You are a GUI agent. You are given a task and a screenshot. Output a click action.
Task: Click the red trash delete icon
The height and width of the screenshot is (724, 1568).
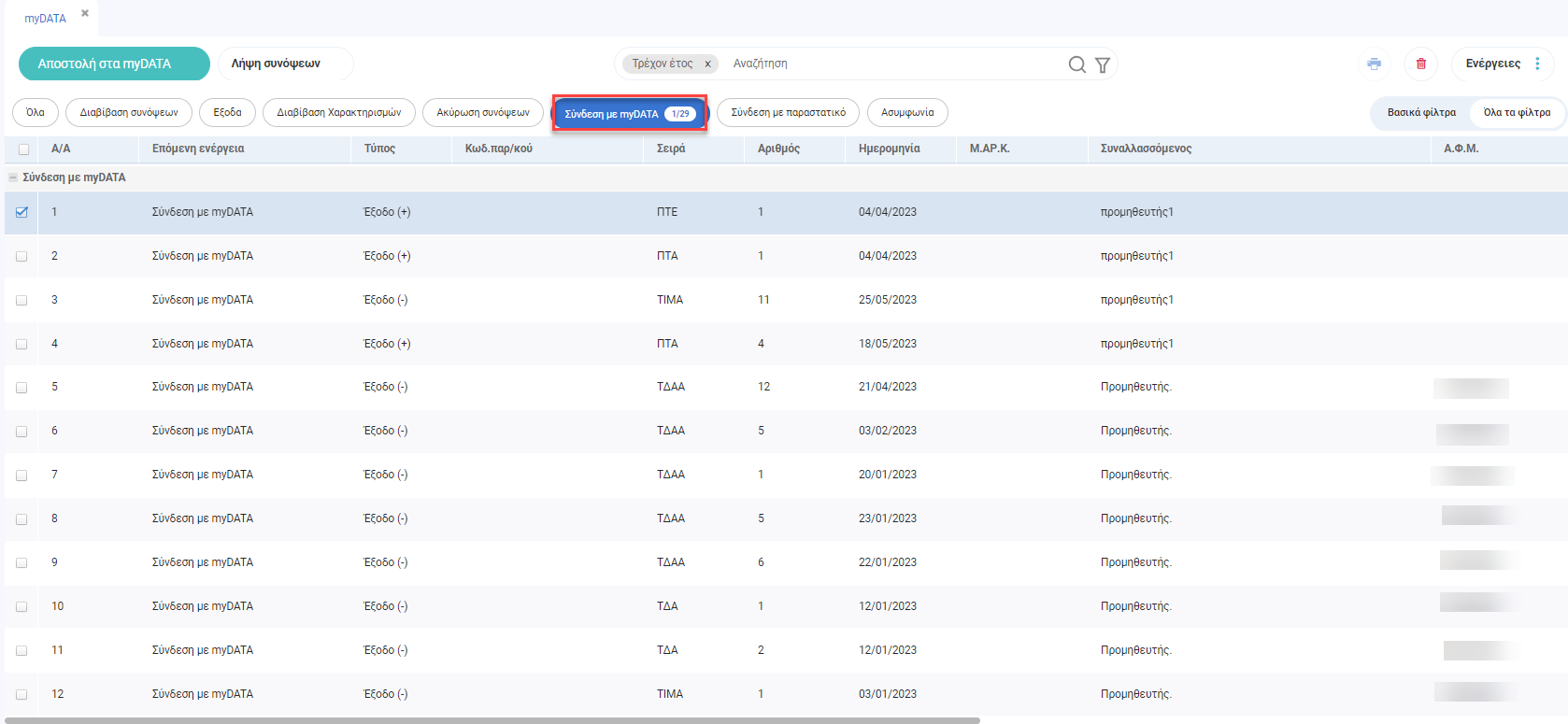(1420, 64)
